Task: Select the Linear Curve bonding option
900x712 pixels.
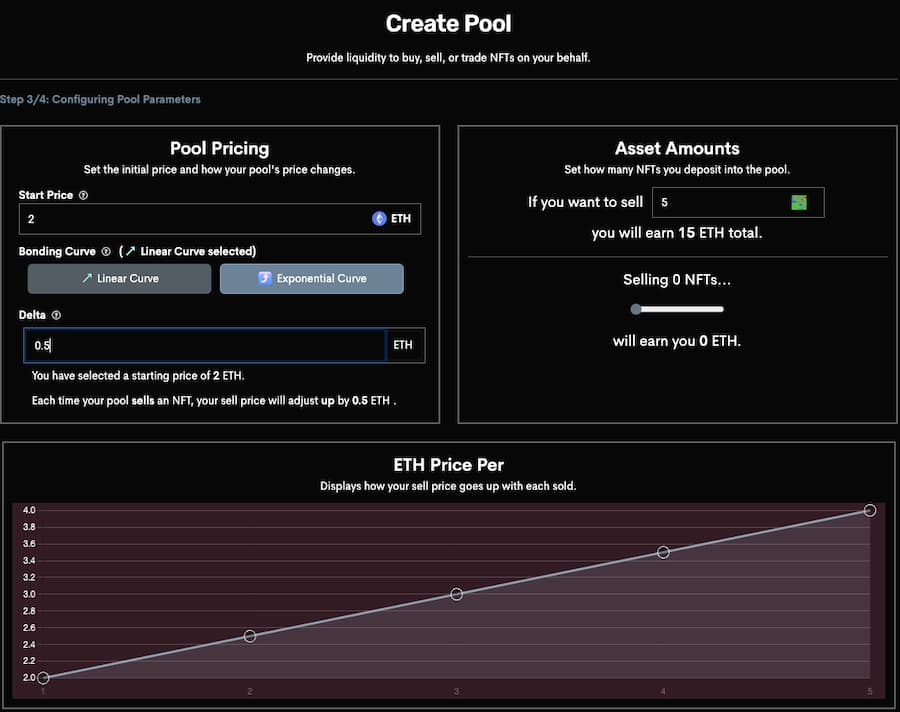Action: point(119,278)
